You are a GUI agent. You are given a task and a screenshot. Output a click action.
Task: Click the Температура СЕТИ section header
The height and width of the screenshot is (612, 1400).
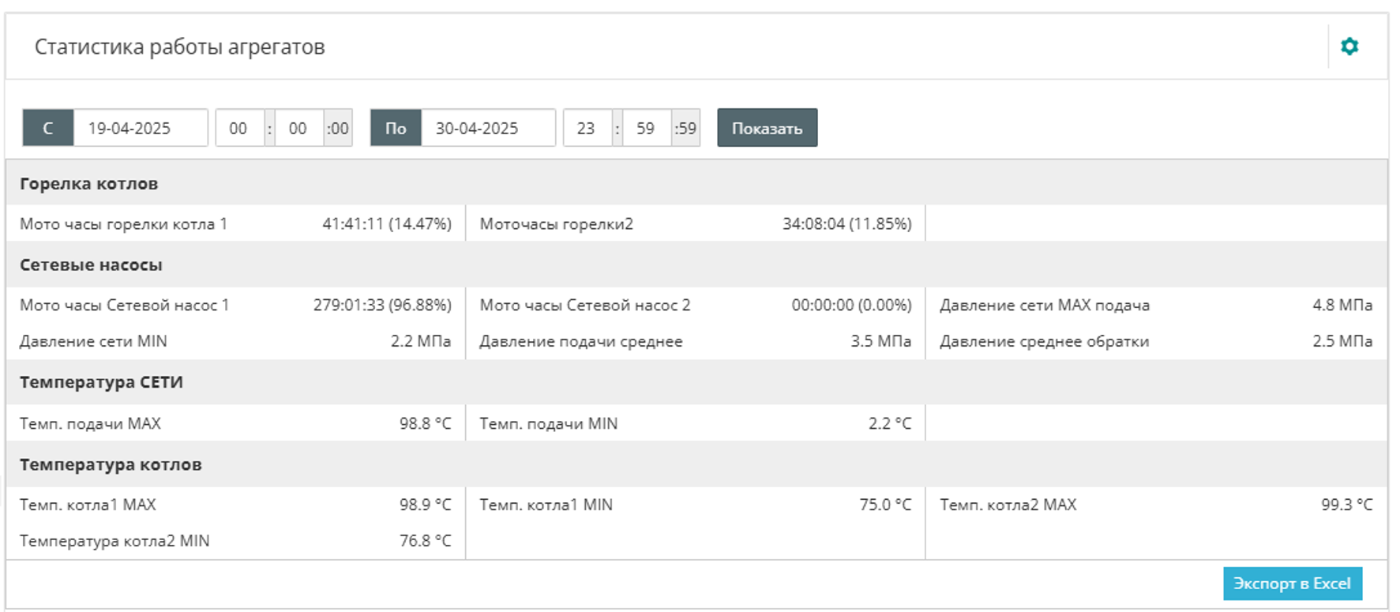pyautogui.click(x=101, y=383)
